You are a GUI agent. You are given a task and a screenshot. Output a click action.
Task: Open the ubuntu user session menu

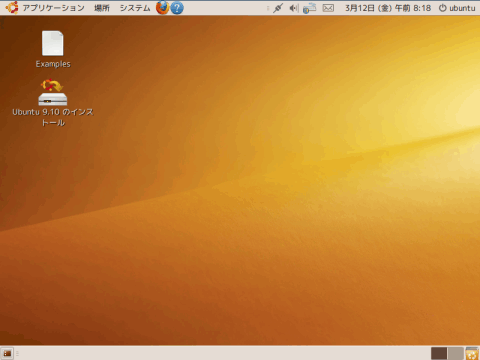(457, 8)
